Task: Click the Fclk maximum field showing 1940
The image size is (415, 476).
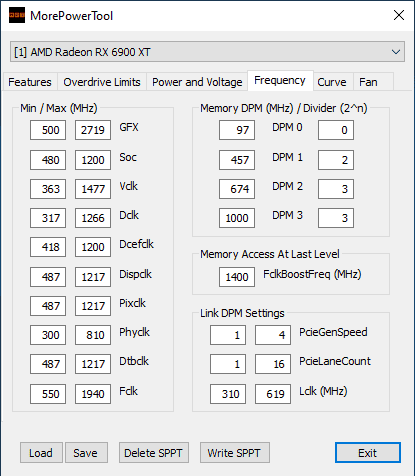Action: tap(93, 394)
